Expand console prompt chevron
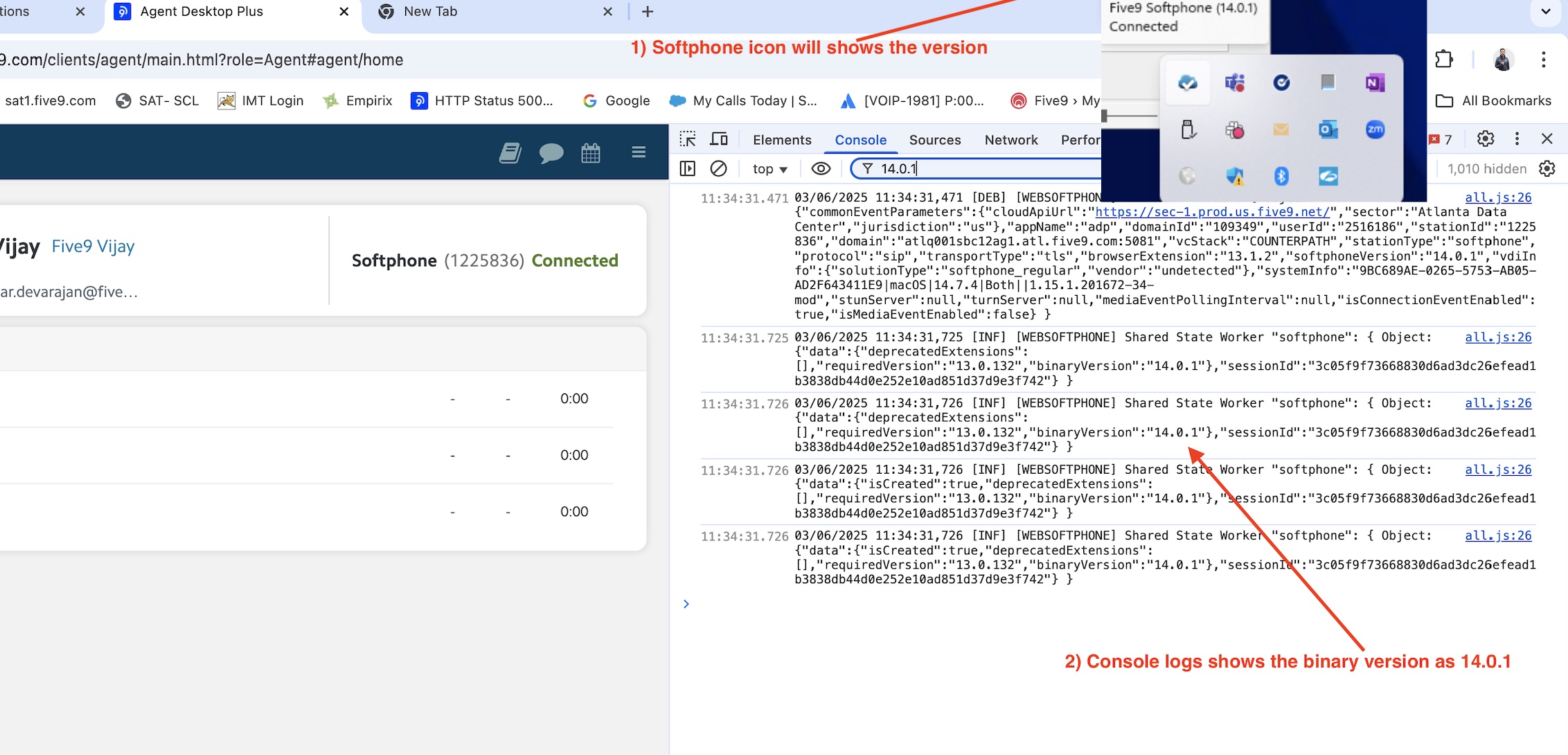 coord(686,604)
